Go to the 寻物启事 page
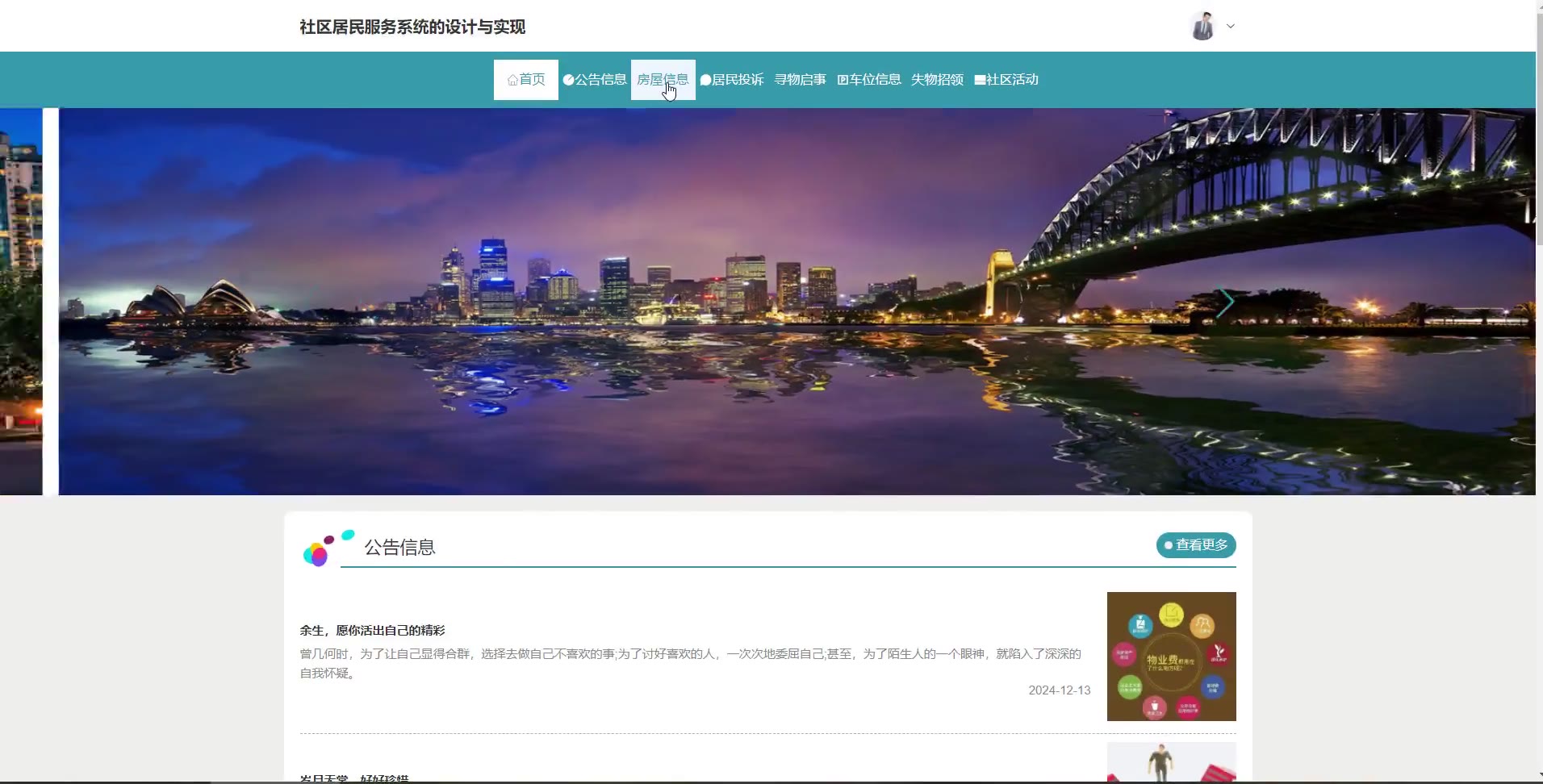1543x784 pixels. pyautogui.click(x=800, y=80)
